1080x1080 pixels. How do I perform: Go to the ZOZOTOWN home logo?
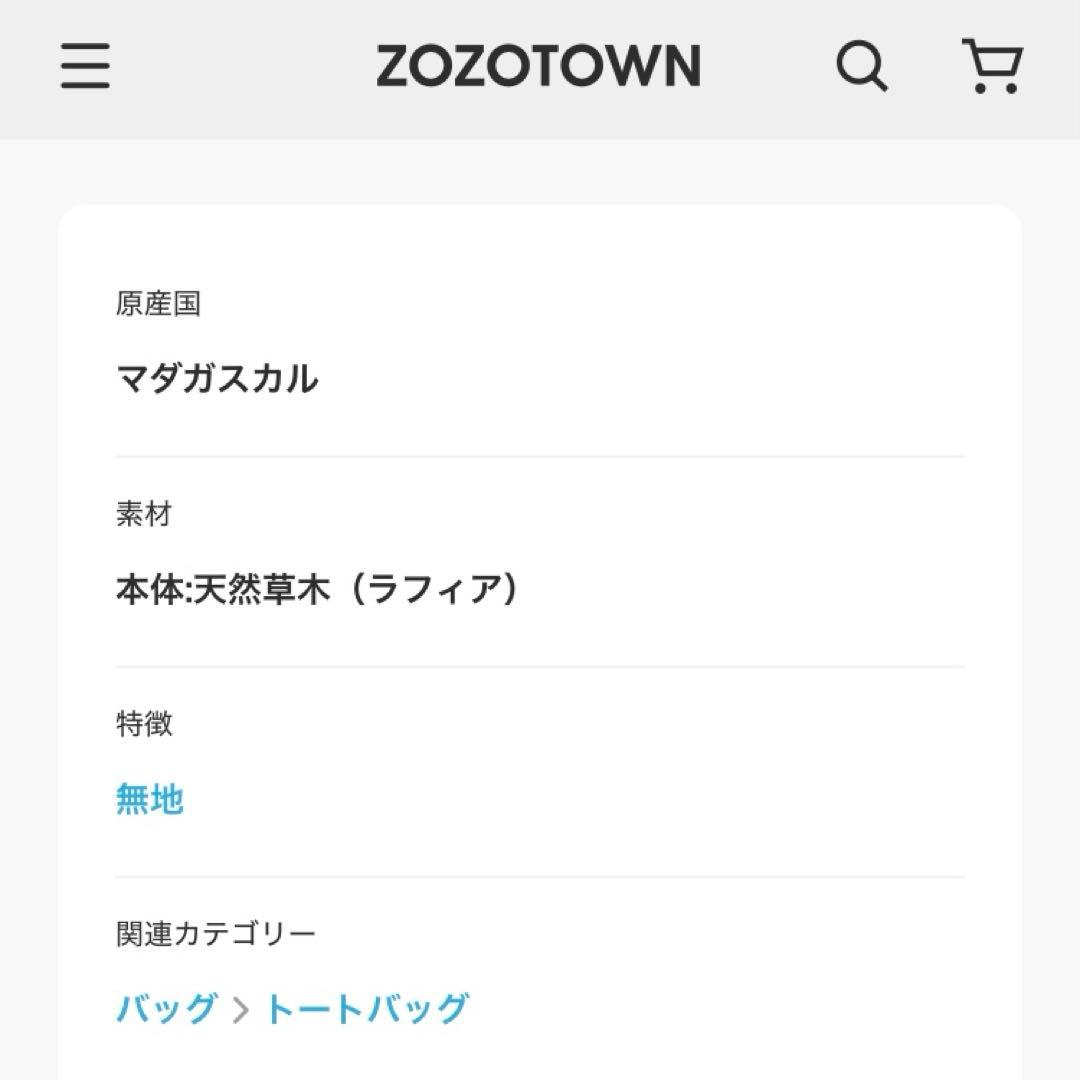tap(538, 66)
